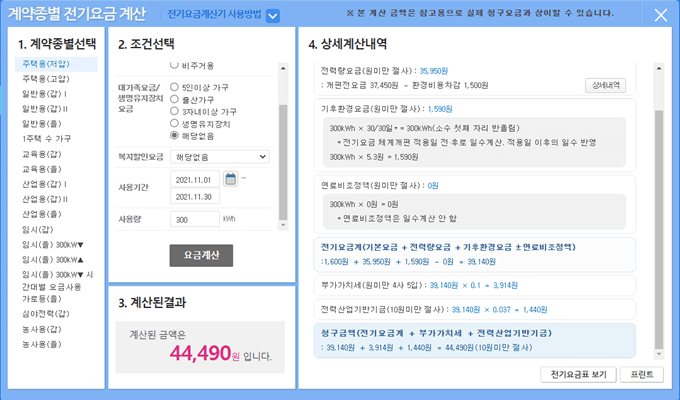Select contract type 교육용(갑)

42,154
